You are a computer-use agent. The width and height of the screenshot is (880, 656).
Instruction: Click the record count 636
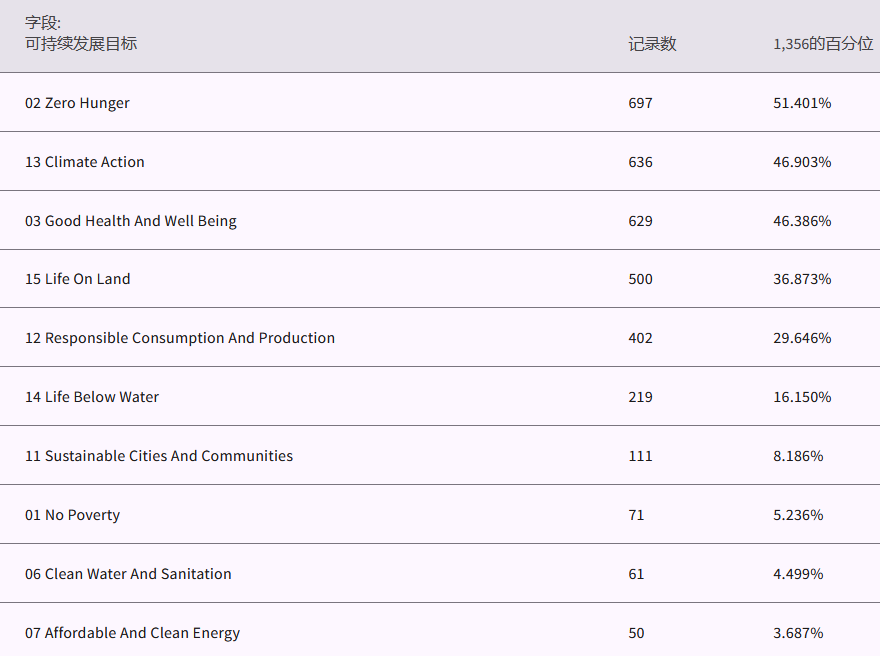640,162
